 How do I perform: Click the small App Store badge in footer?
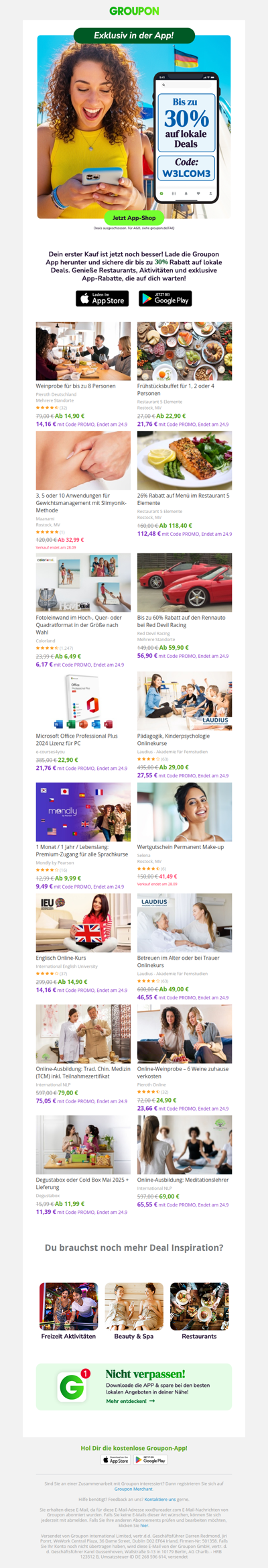pos(116,1460)
